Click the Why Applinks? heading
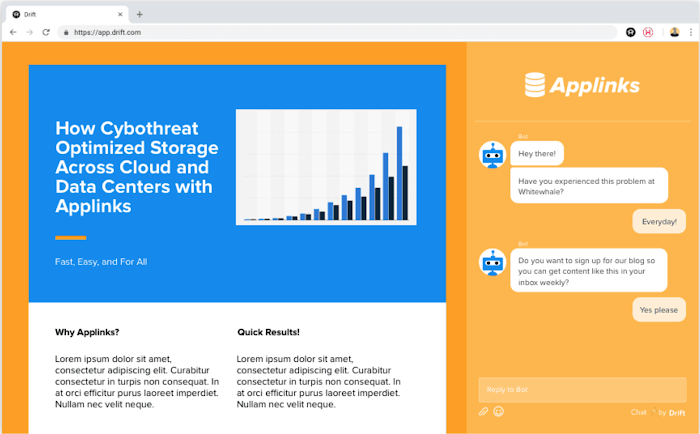This screenshot has height=434, width=700. [x=87, y=332]
